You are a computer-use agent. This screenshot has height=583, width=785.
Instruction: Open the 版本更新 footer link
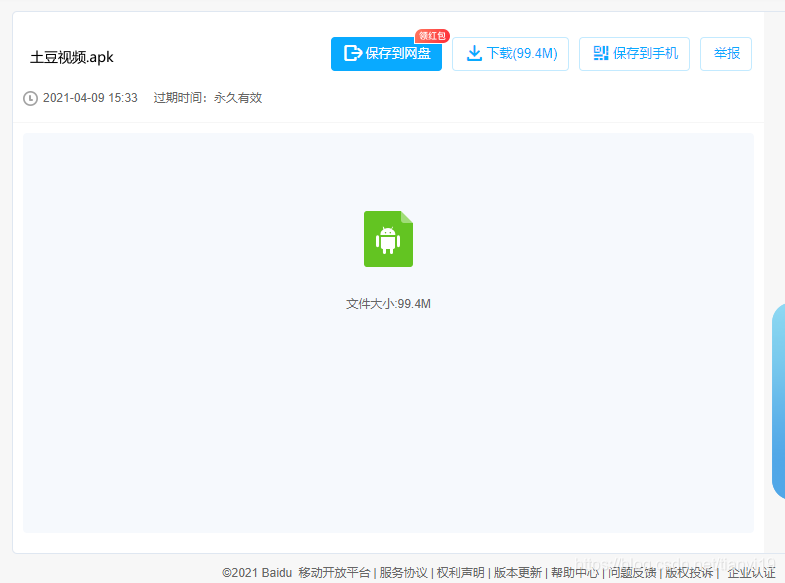(x=518, y=572)
